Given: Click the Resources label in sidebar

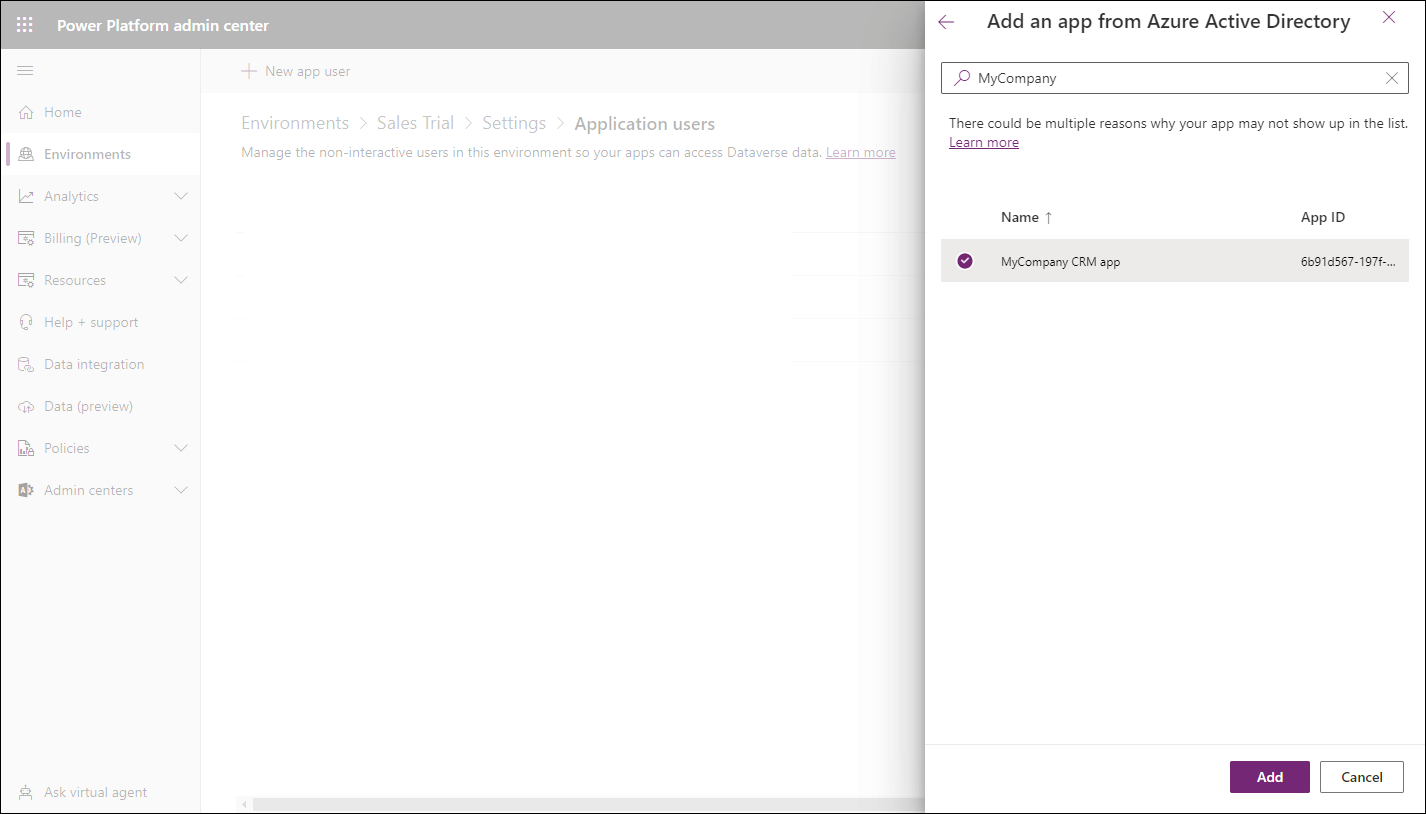Looking at the screenshot, I should 75,280.
